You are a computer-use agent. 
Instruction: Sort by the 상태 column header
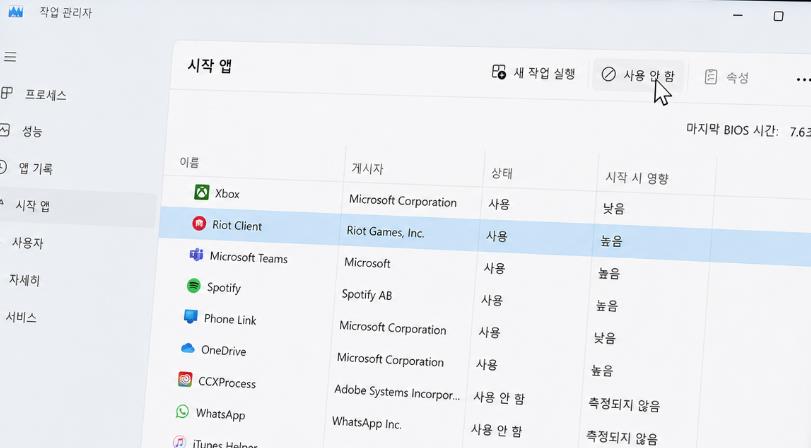coord(501,173)
